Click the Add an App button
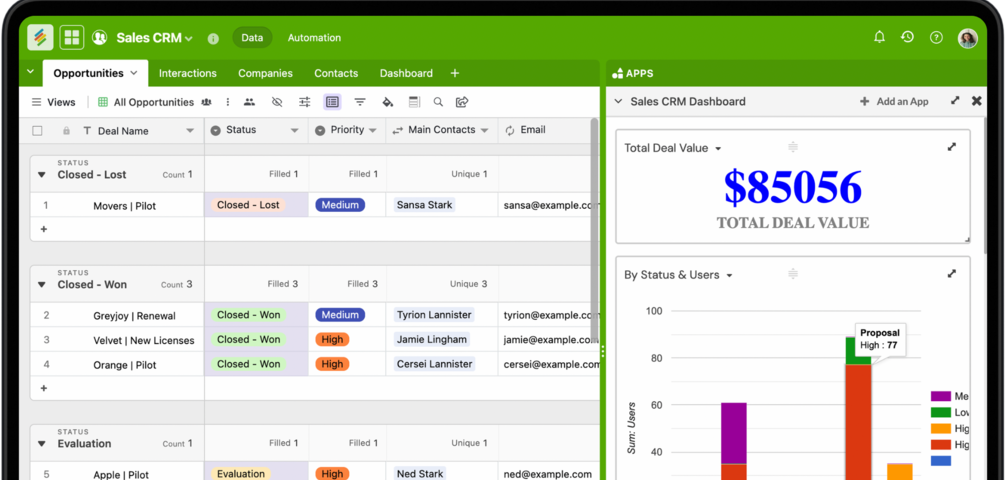The width and height of the screenshot is (1006, 480). [894, 101]
